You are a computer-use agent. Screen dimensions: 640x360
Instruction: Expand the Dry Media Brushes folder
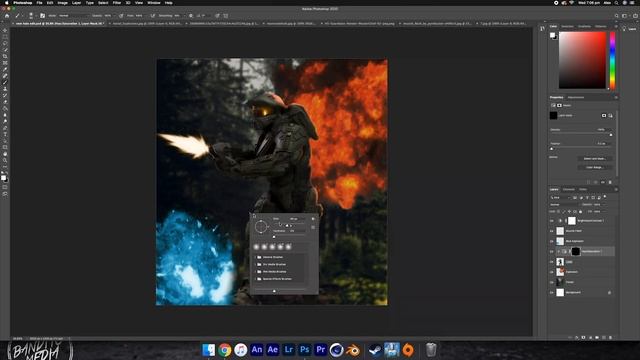(255, 264)
